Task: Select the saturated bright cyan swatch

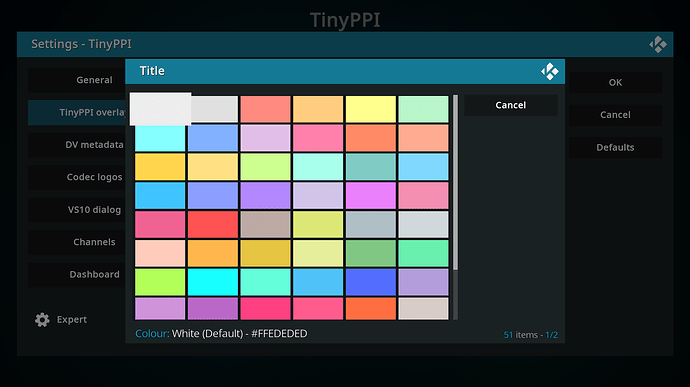Action: [213, 282]
